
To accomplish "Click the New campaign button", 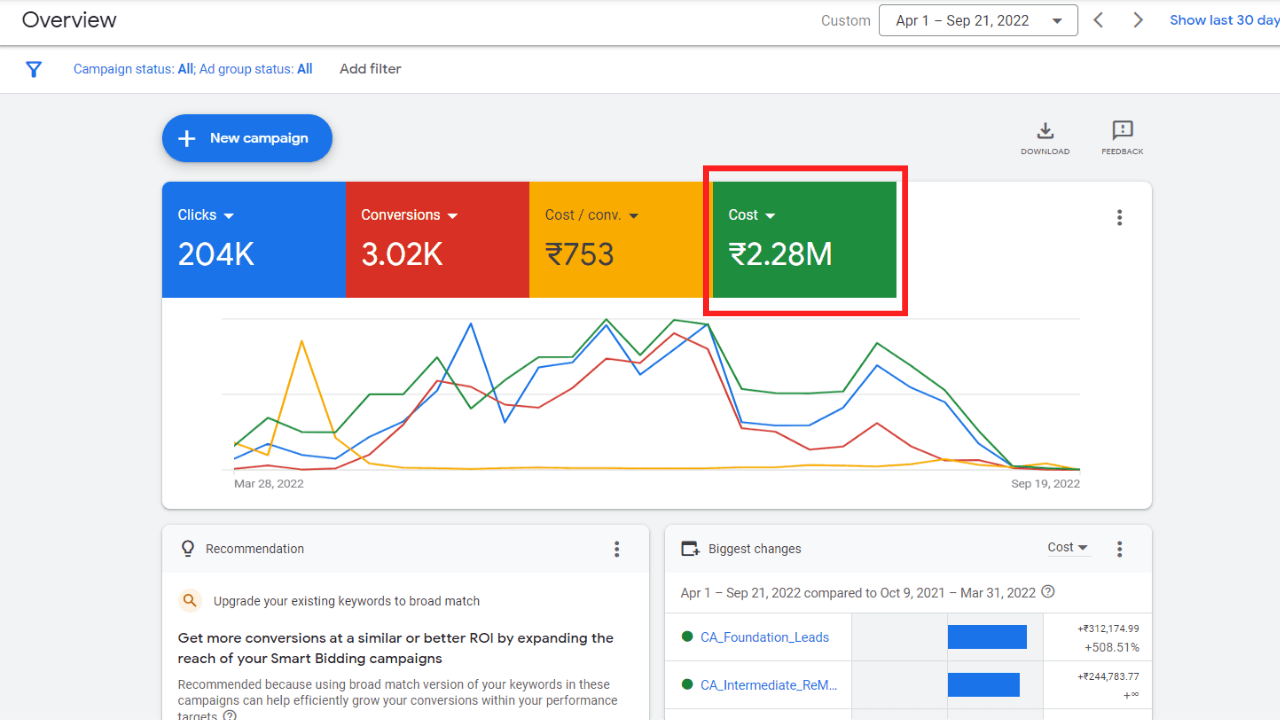I will 247,138.
